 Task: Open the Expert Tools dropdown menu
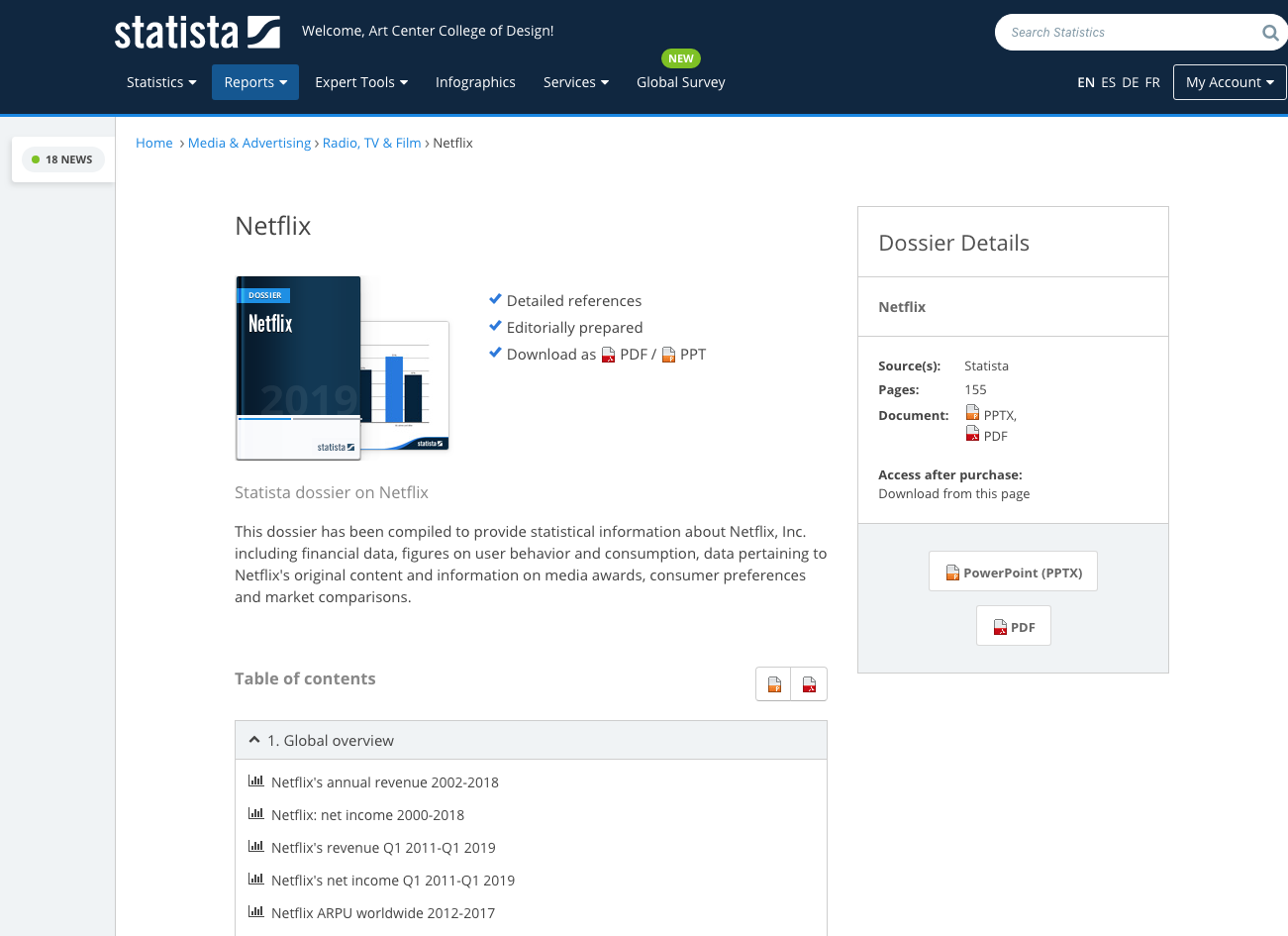(x=361, y=82)
